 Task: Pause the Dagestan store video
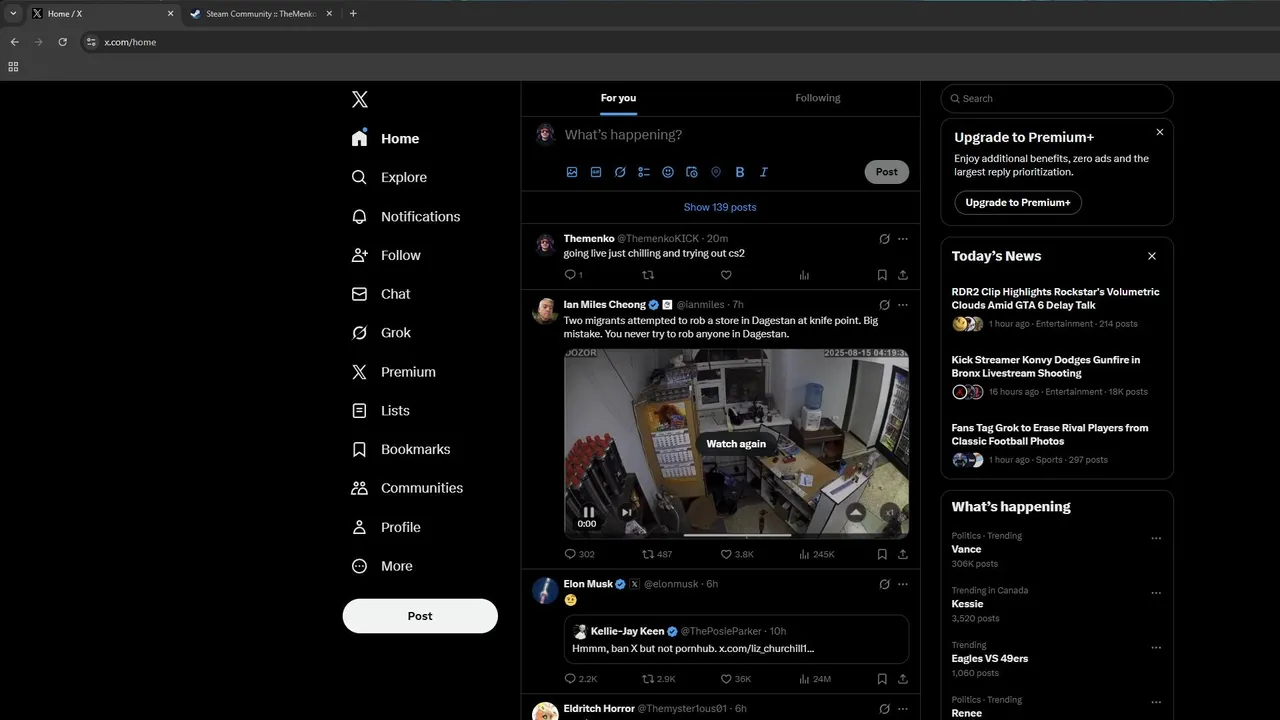click(x=588, y=512)
